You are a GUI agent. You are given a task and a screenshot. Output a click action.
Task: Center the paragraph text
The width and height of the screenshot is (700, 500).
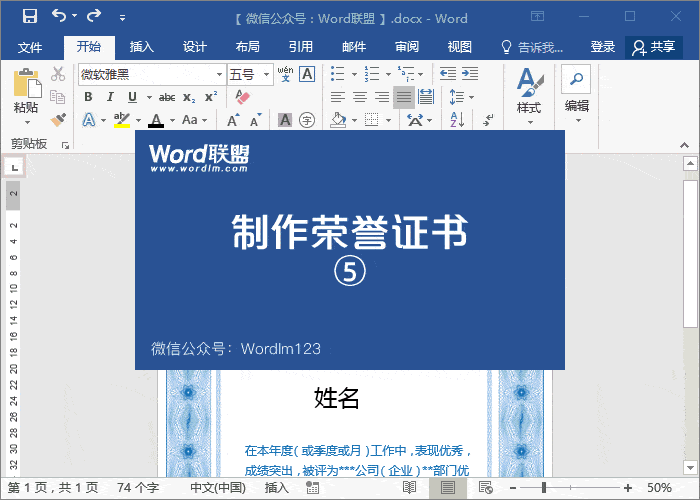360,97
